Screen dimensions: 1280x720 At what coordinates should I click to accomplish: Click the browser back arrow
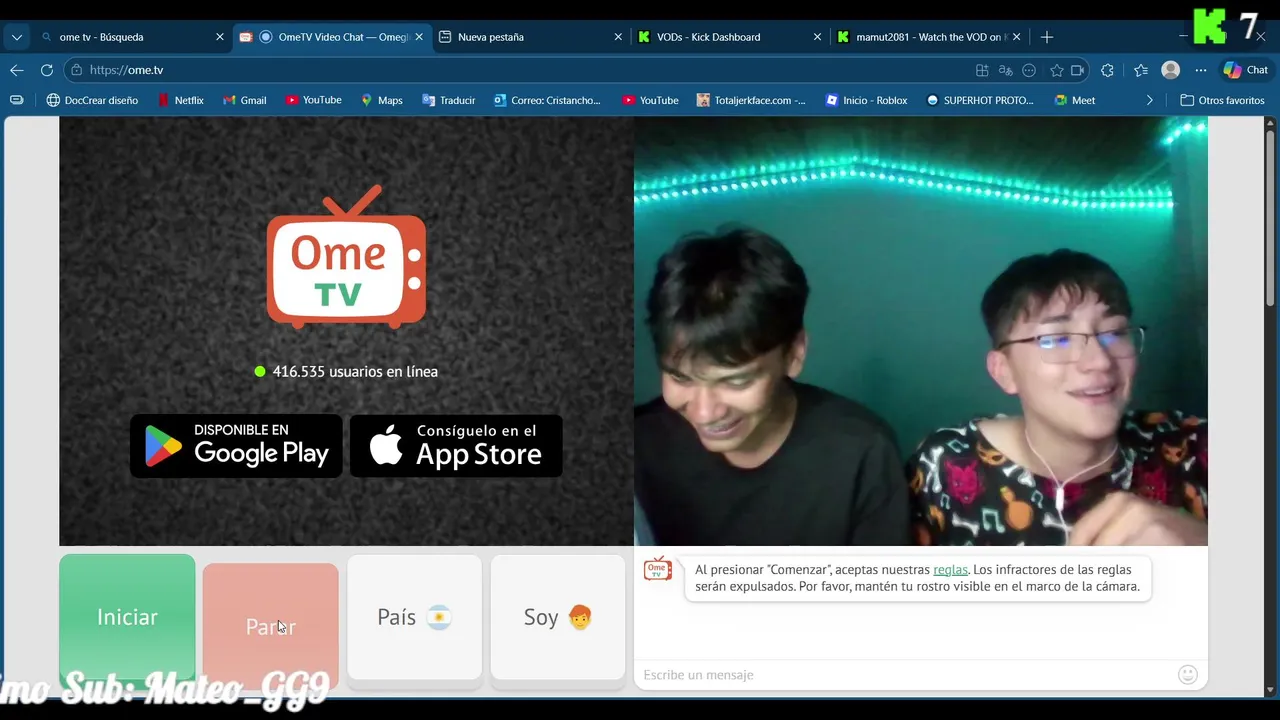pyautogui.click(x=17, y=70)
